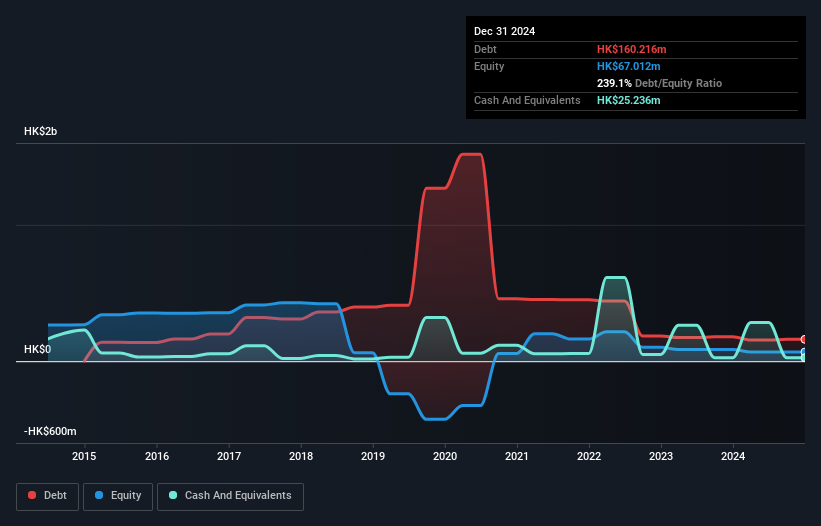Click the 2015 x-axis label
821x526 pixels.
click(84, 456)
